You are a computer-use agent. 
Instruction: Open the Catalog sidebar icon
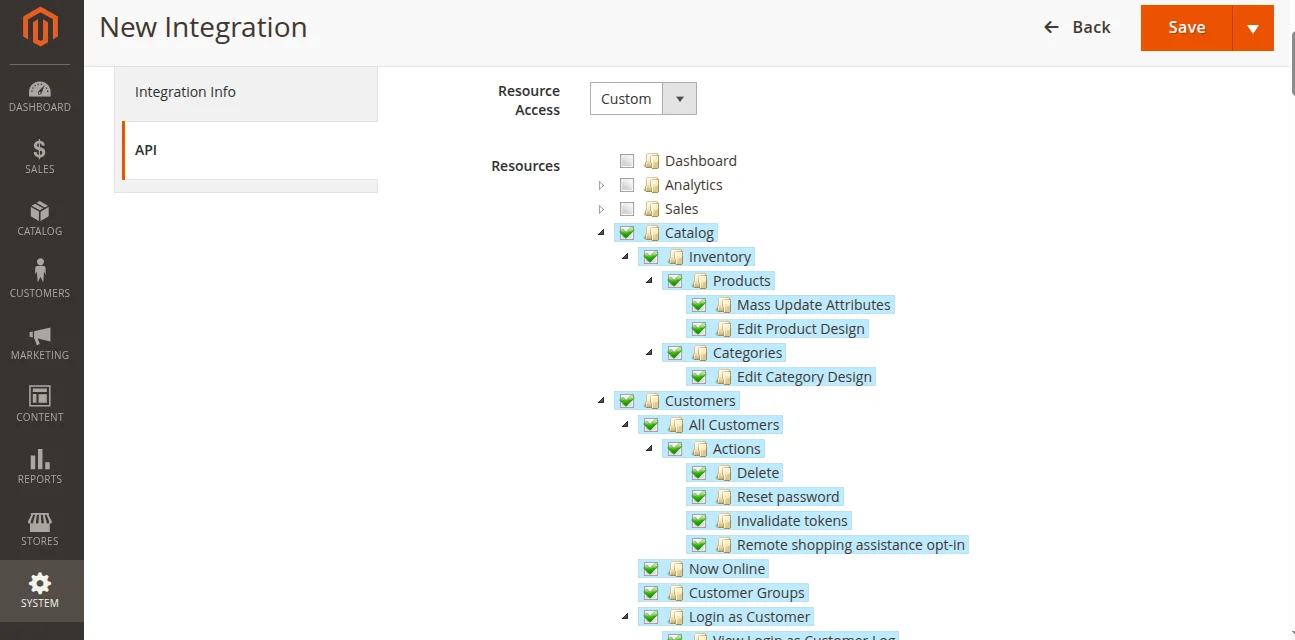pos(40,220)
